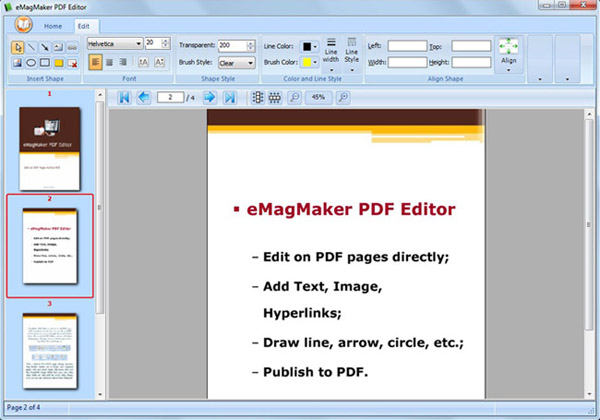Select page 2 thumbnail
Screen dimensions: 600x420
tap(50, 246)
